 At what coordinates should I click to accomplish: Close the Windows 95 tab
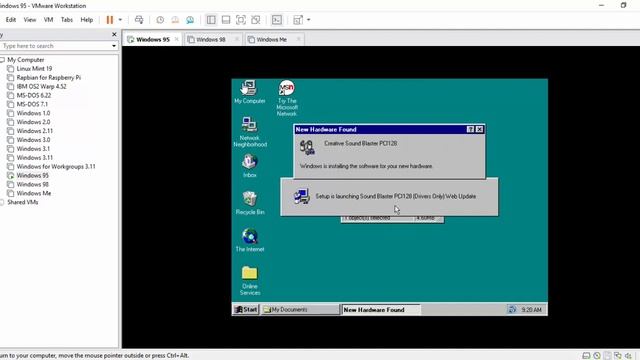point(177,39)
